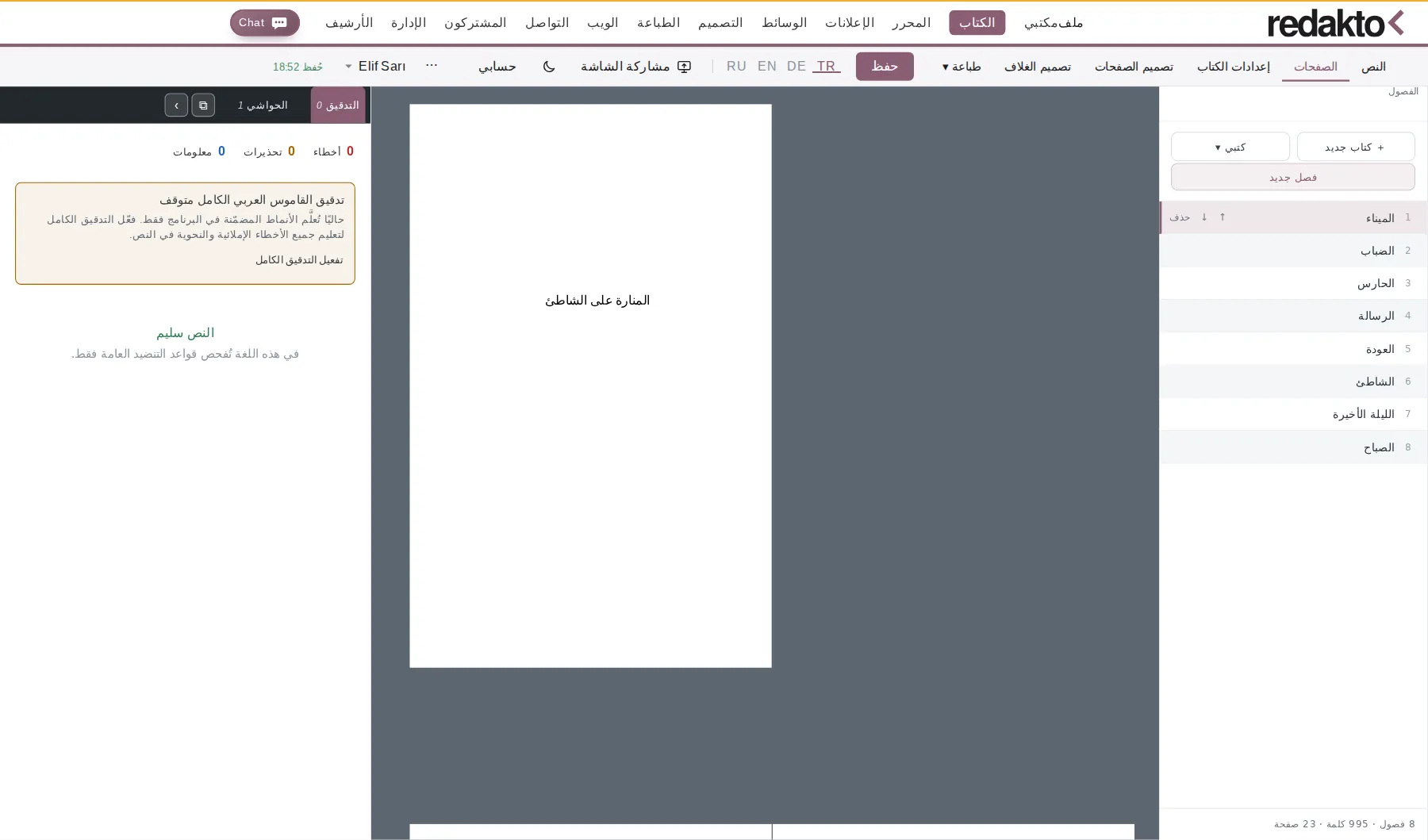Move chapter الميناء up with arrow
The image size is (1428, 840).
coord(1223,217)
